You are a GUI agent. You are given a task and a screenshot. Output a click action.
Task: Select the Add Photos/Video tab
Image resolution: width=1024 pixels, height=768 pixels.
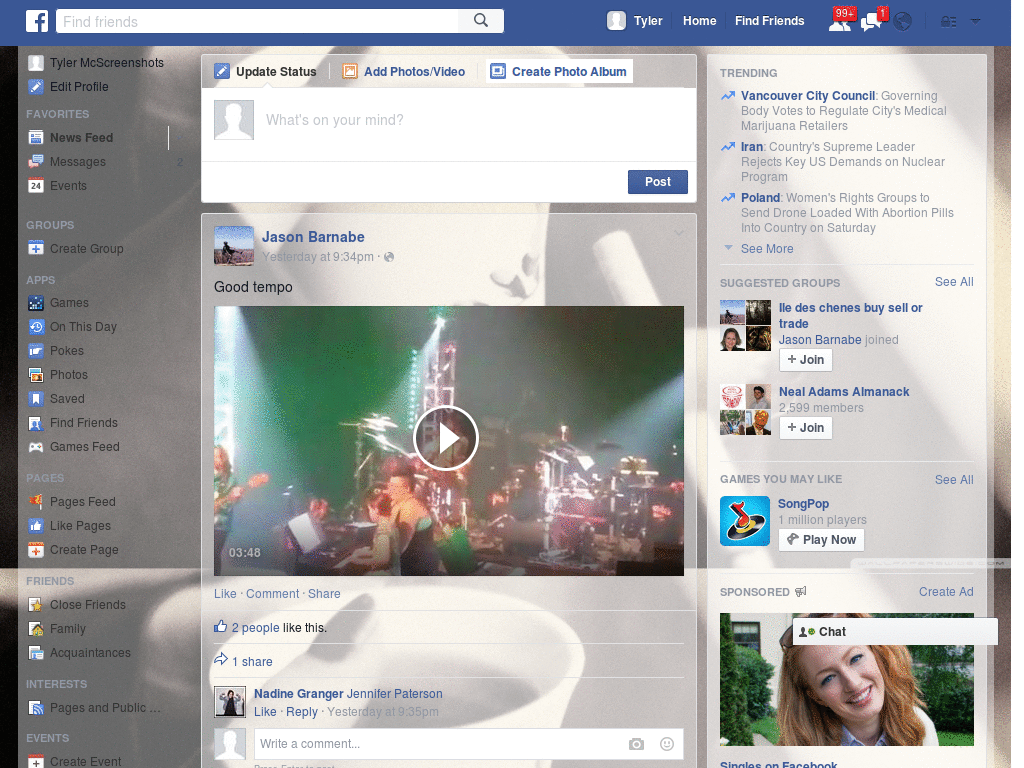(404, 71)
